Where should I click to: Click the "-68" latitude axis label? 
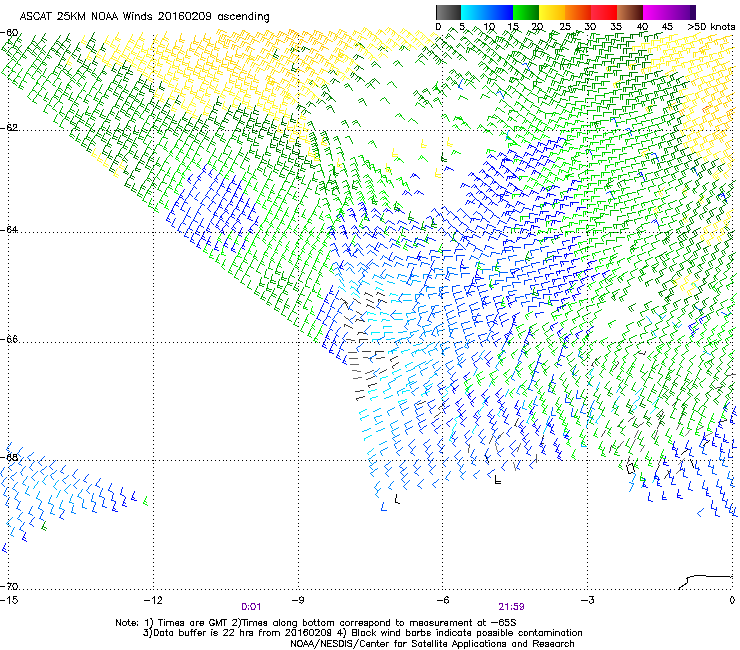10,457
